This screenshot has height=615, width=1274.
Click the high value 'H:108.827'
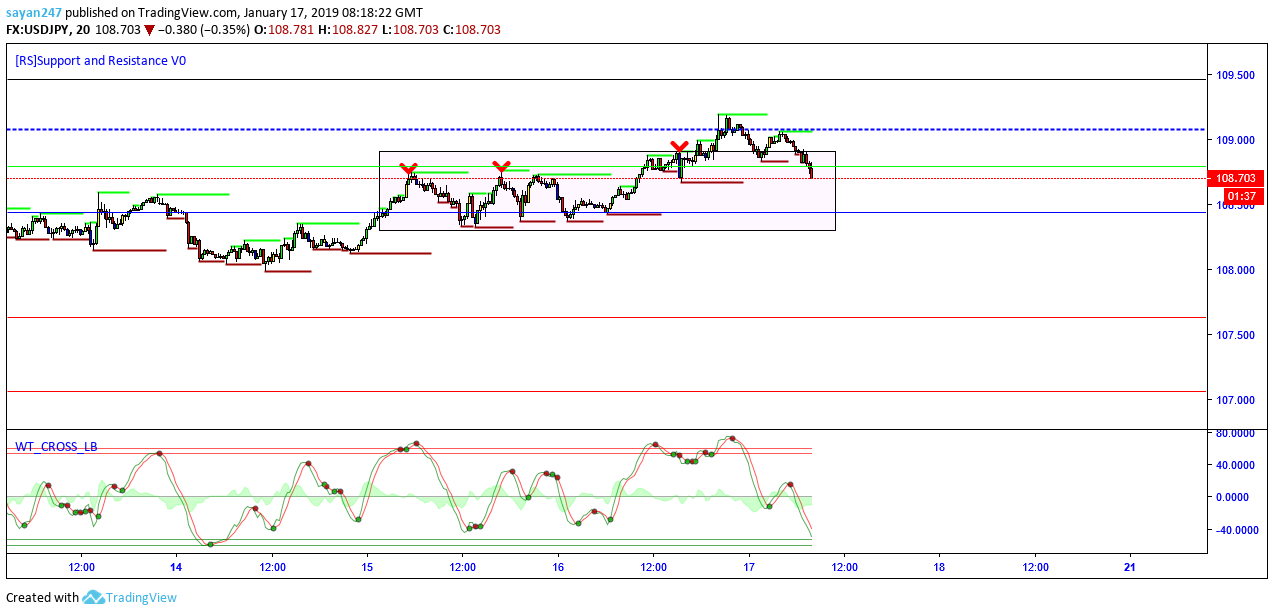[346, 30]
